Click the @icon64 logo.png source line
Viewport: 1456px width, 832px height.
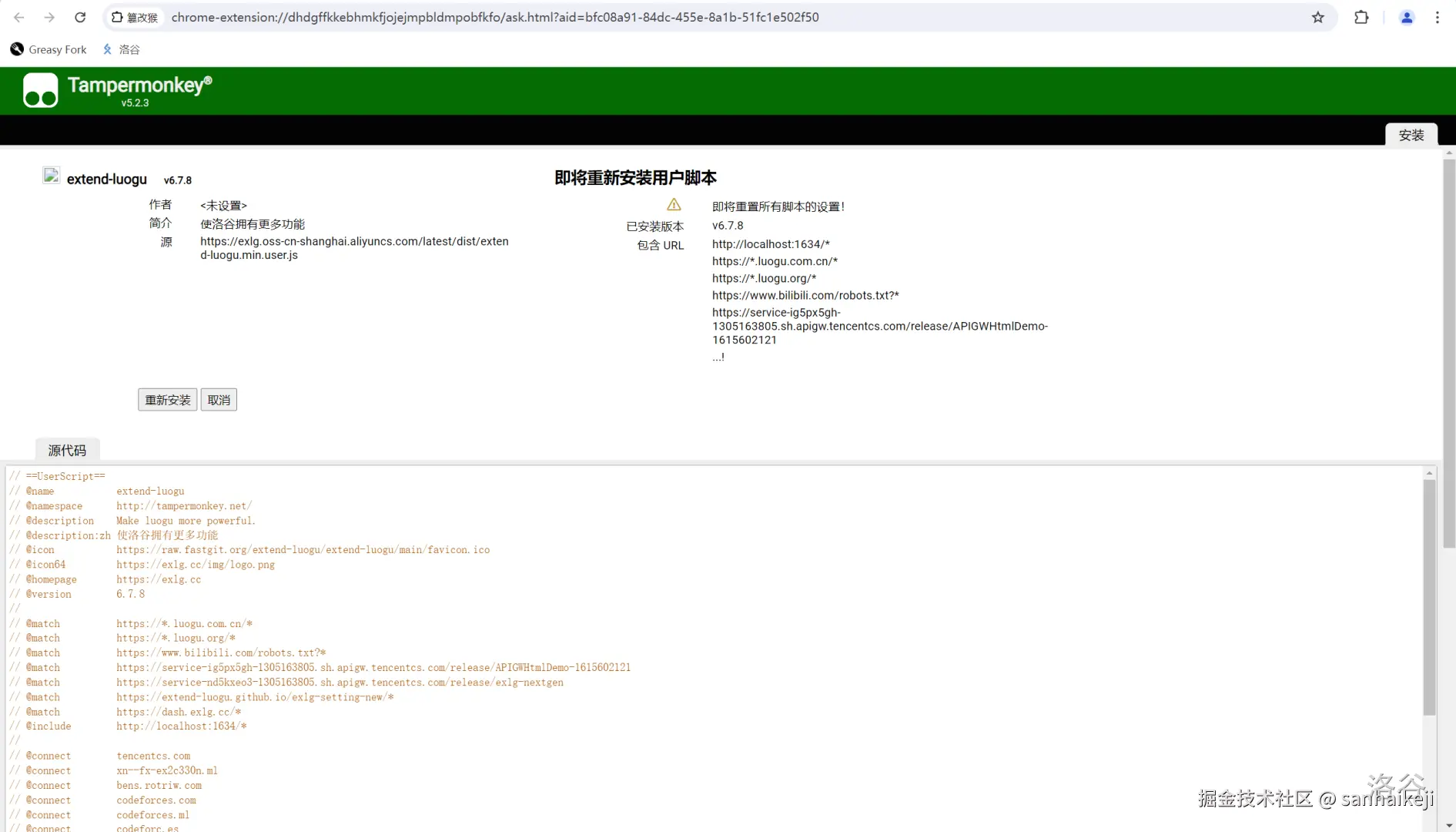(x=142, y=565)
